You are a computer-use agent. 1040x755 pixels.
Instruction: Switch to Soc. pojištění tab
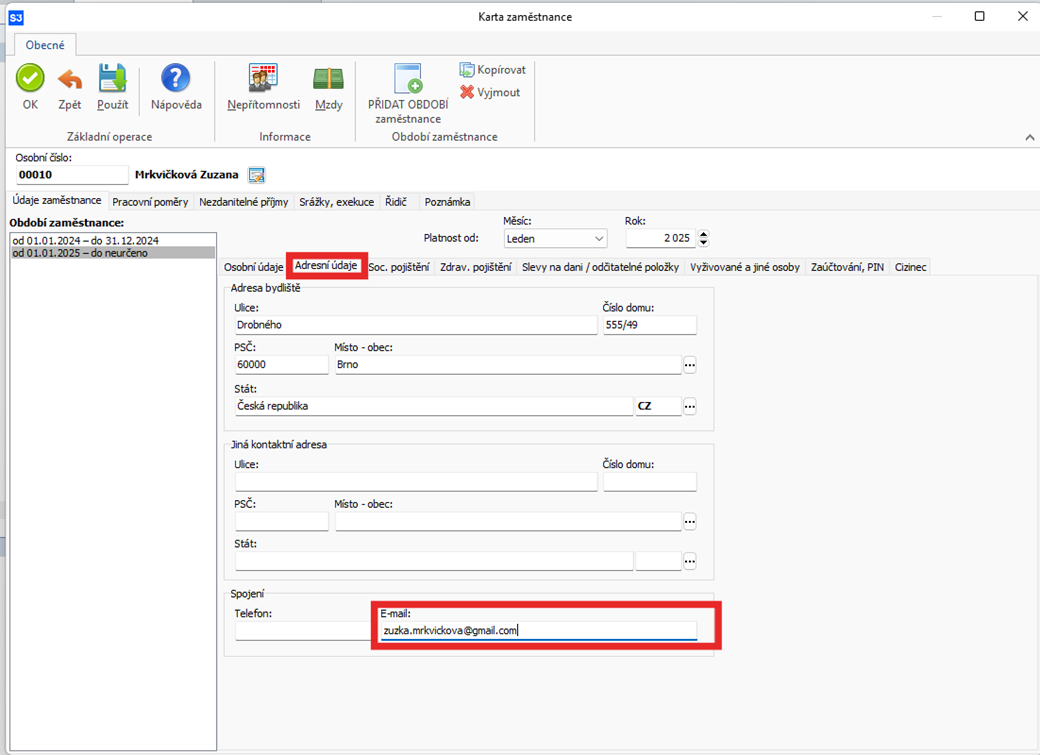point(399,267)
